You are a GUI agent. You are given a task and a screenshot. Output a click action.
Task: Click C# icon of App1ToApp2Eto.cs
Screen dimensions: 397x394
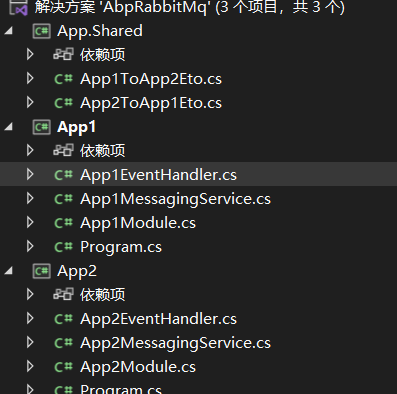(63, 79)
